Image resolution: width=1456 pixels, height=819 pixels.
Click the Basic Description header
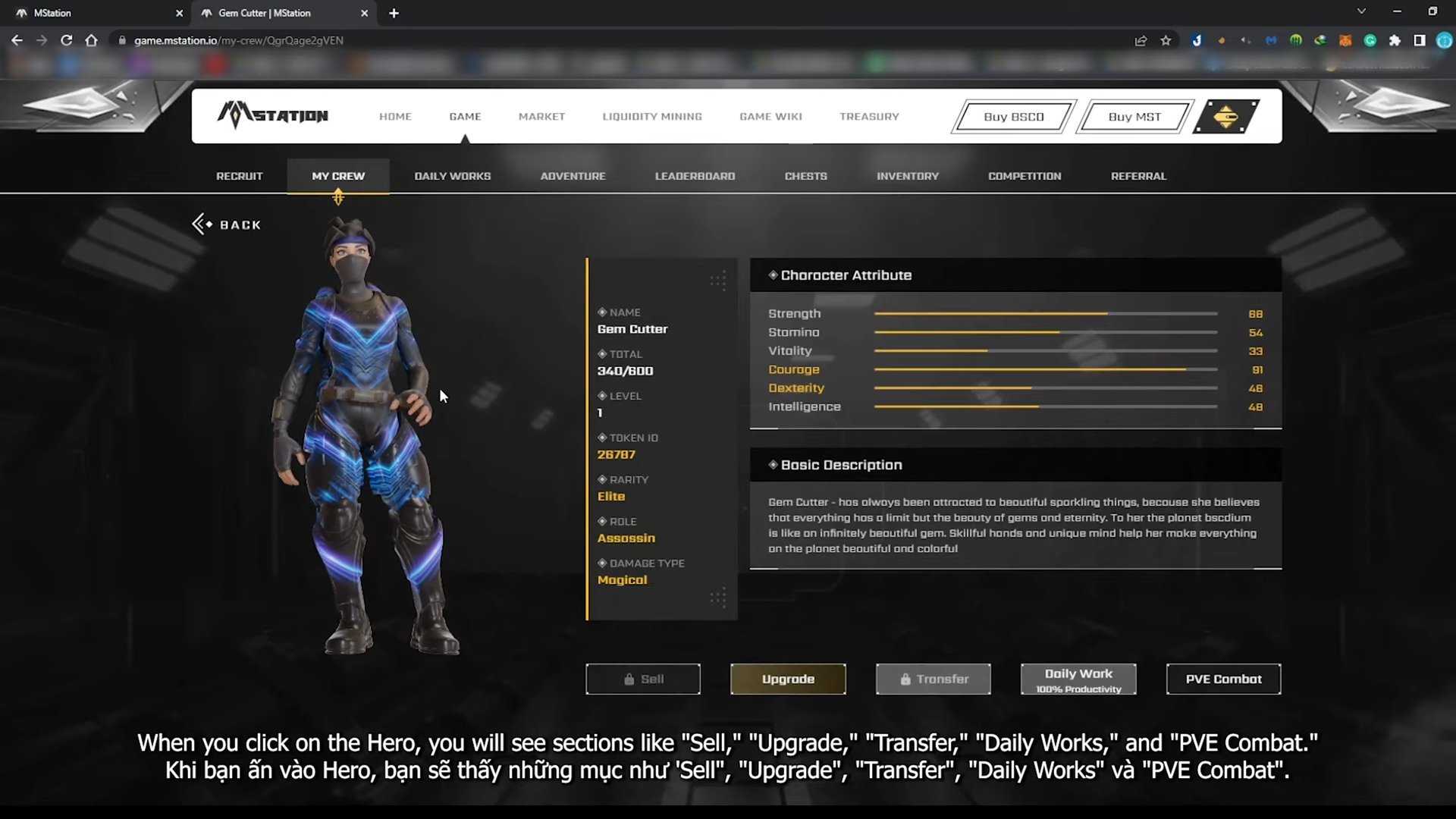(x=1015, y=465)
